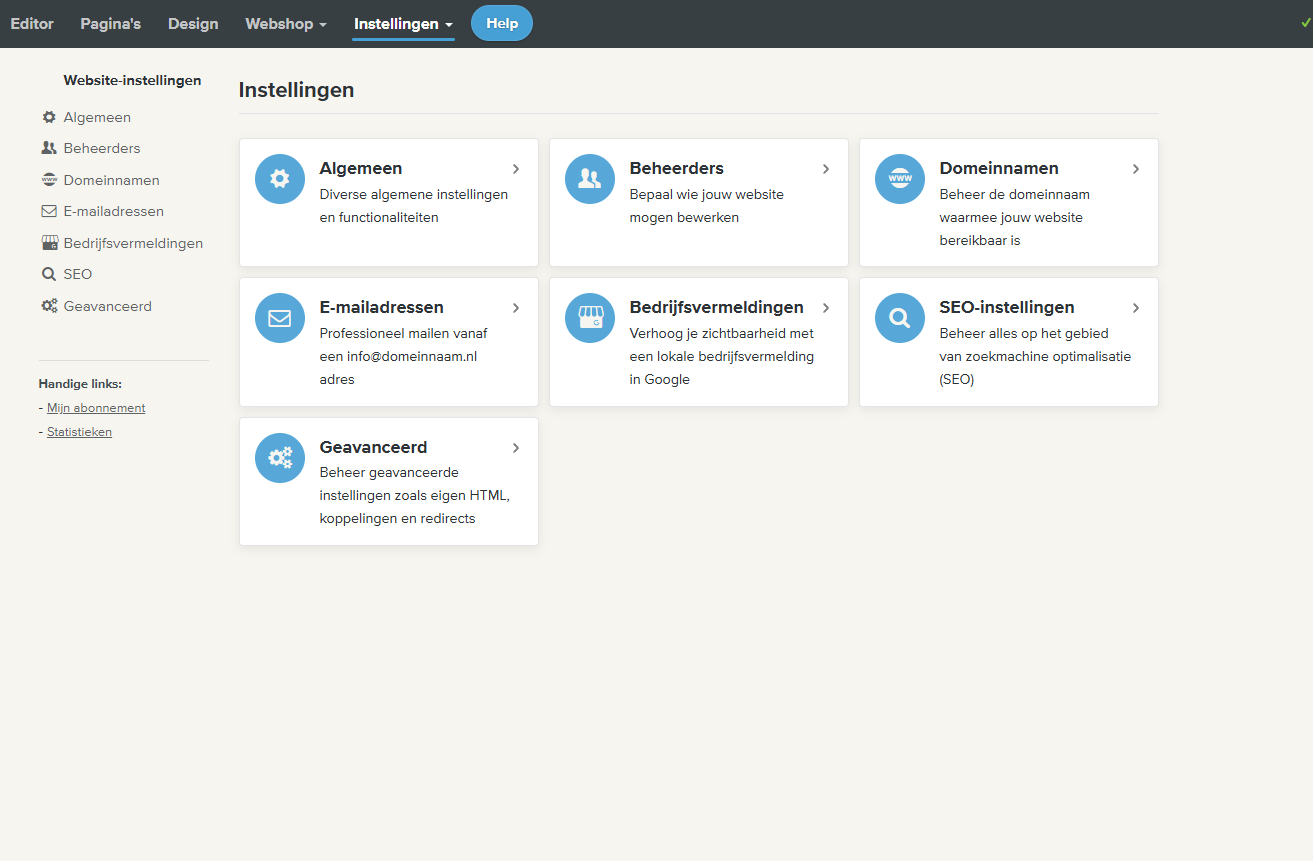Click the magnifier icon on SEO-instellingen card

tap(900, 318)
